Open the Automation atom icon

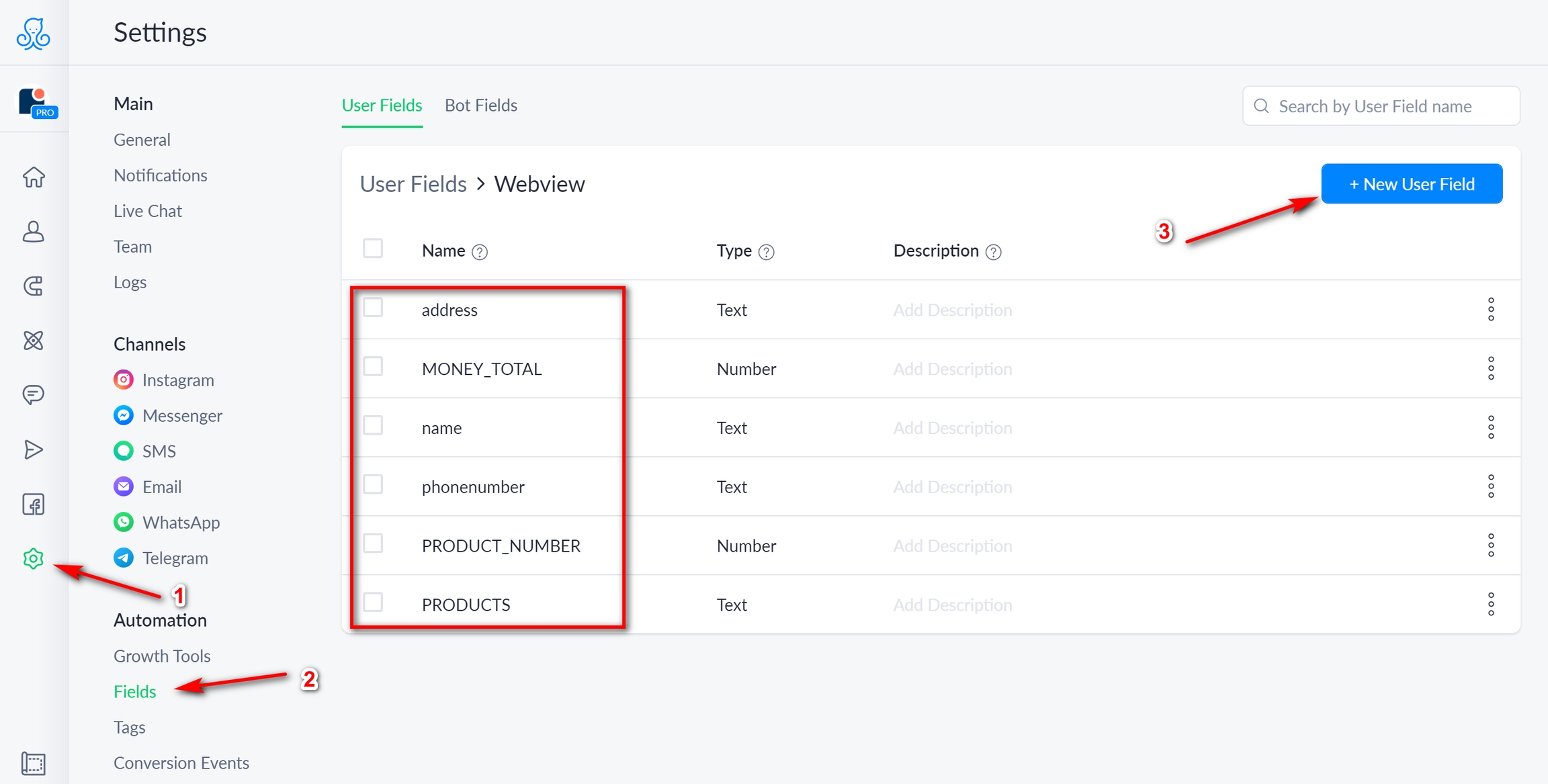[34, 341]
